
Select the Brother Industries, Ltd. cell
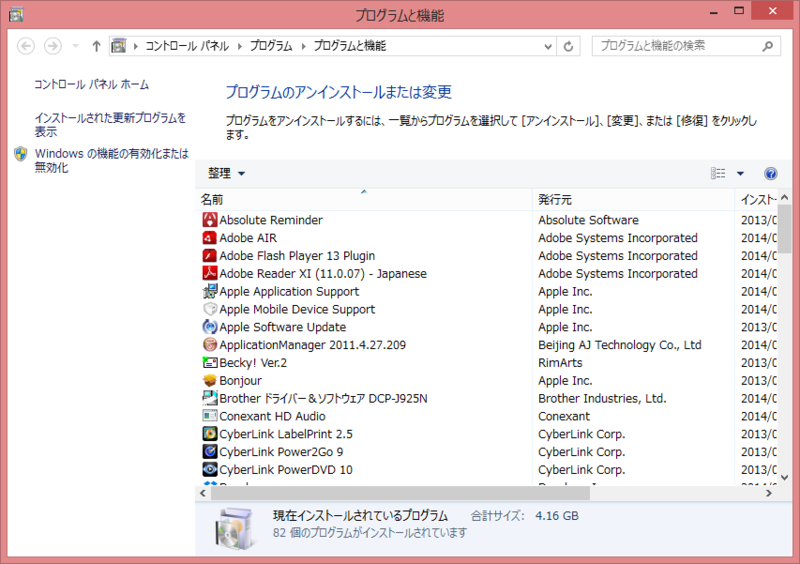click(602, 398)
